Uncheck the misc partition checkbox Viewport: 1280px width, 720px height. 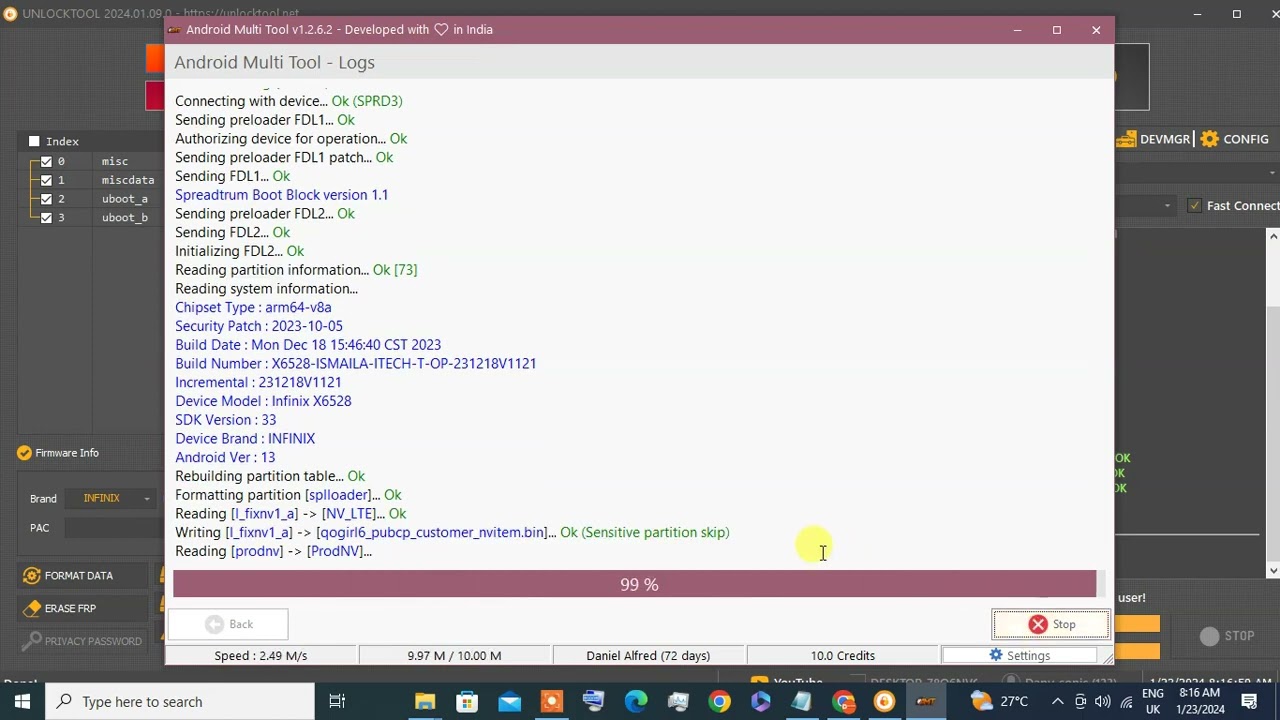click(46, 161)
